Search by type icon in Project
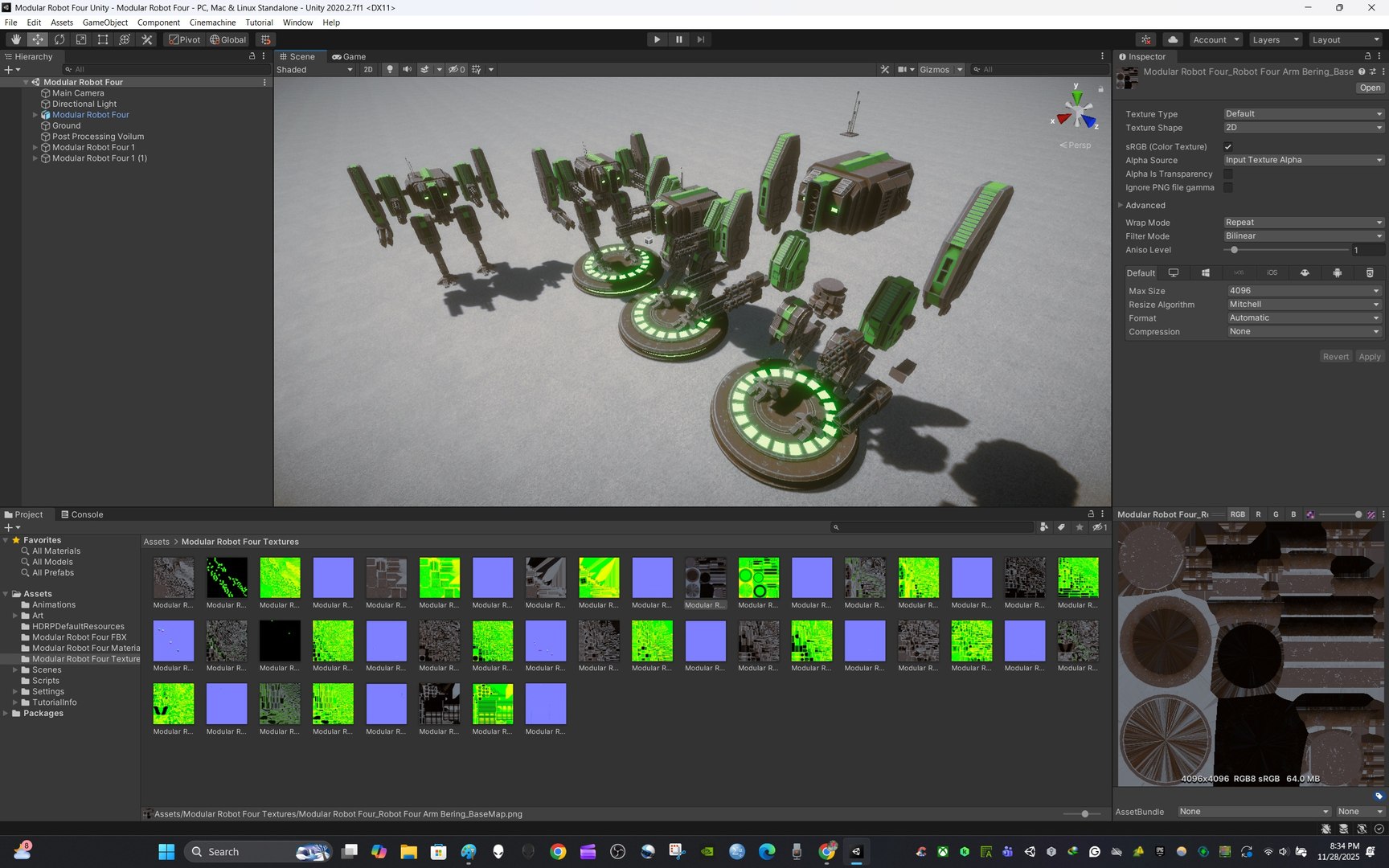The image size is (1389, 868). click(x=1043, y=528)
